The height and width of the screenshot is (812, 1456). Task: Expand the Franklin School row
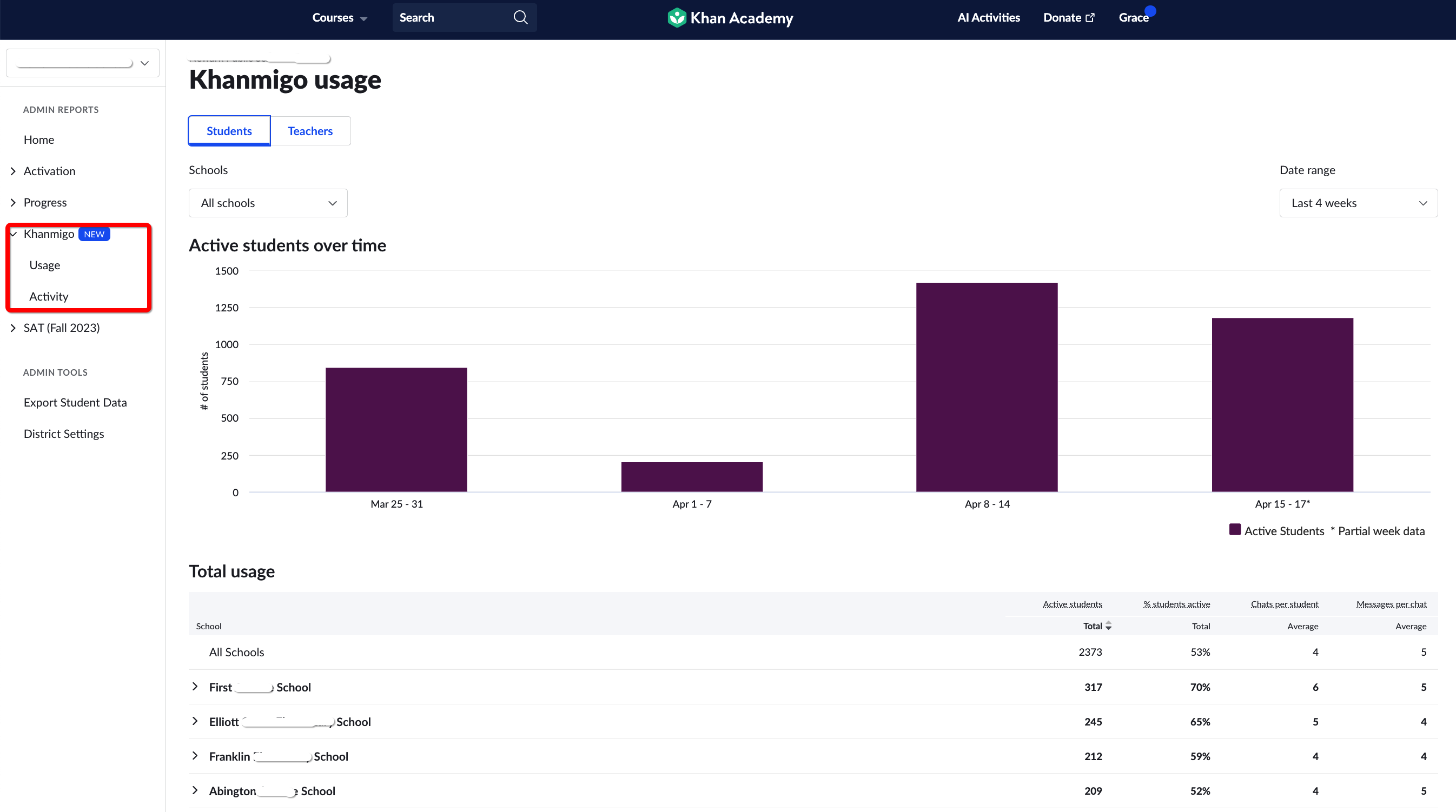click(196, 756)
